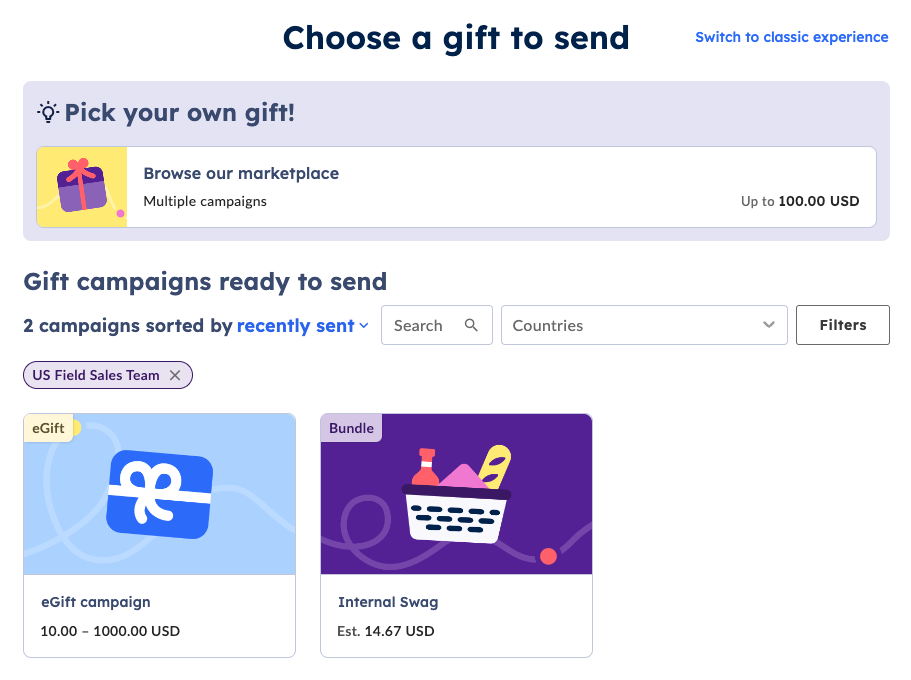Viewport: 911px width, 680px height.
Task: Click the US Field Sales Team tag
Action: click(x=96, y=375)
